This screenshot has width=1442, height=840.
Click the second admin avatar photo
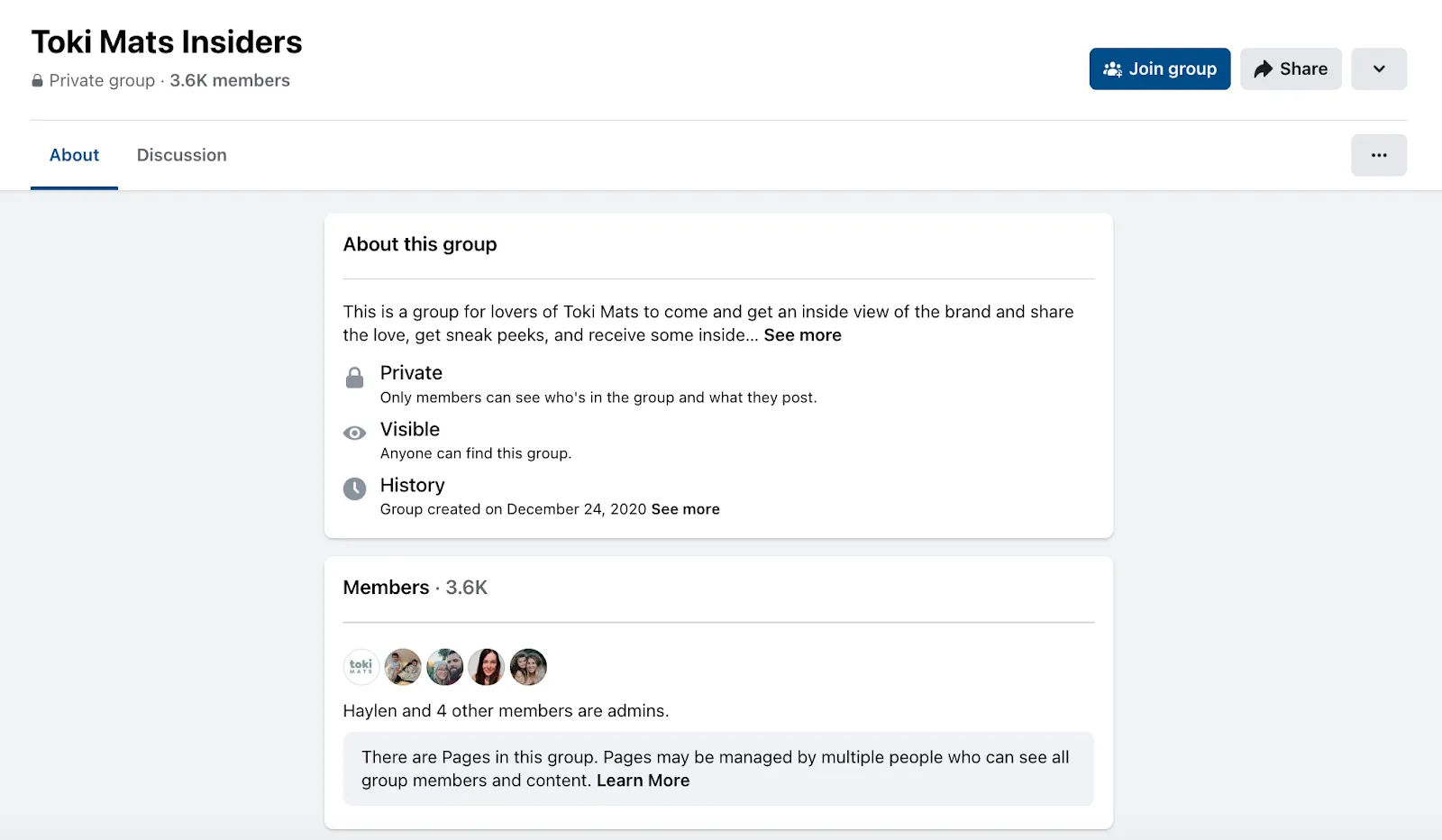pos(403,667)
